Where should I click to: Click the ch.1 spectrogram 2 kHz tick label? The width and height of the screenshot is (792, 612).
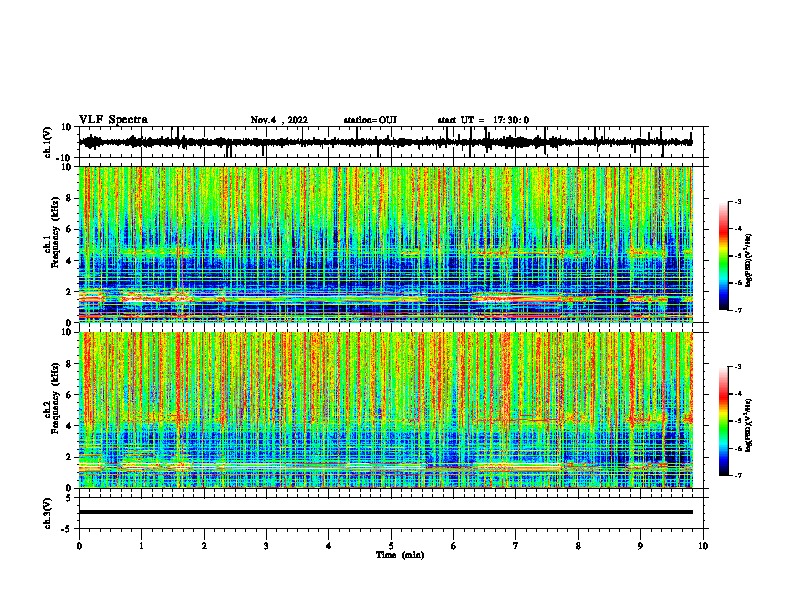click(x=69, y=291)
